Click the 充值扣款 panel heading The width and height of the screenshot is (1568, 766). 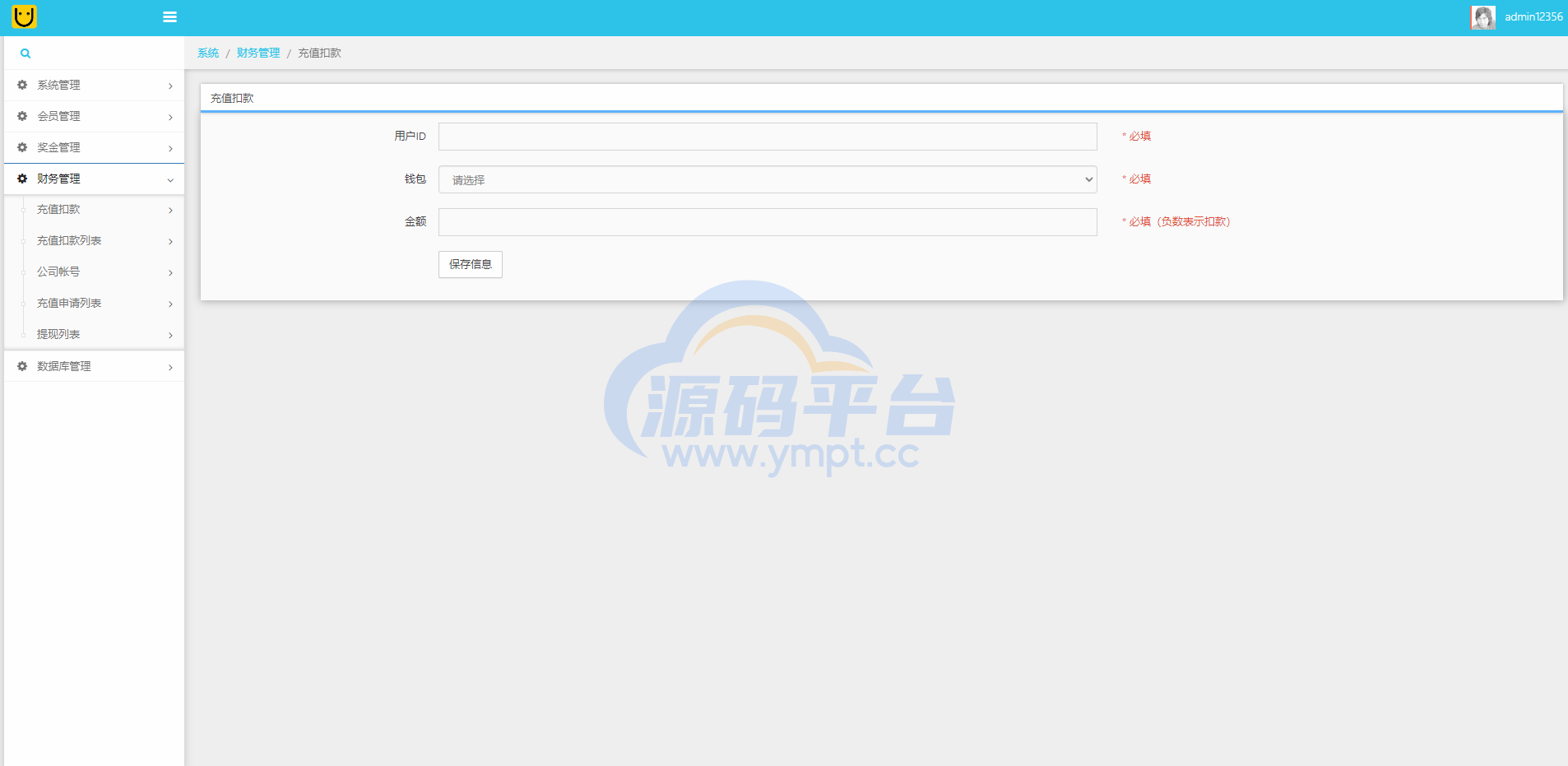click(x=232, y=98)
